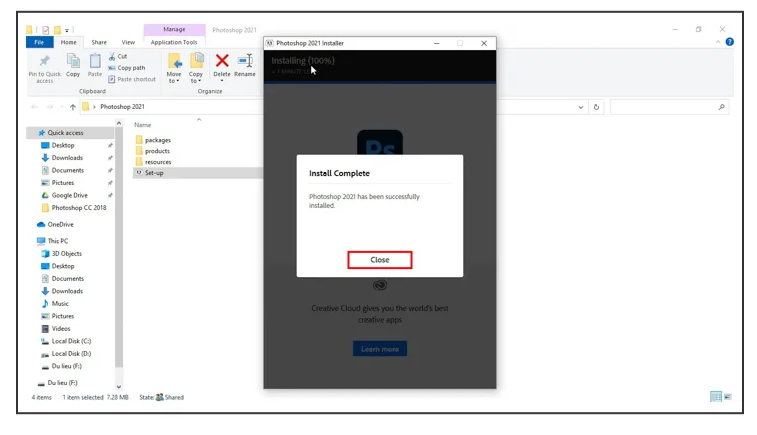Click the blue Help question mark icon
The image size is (757, 435).
point(729,42)
